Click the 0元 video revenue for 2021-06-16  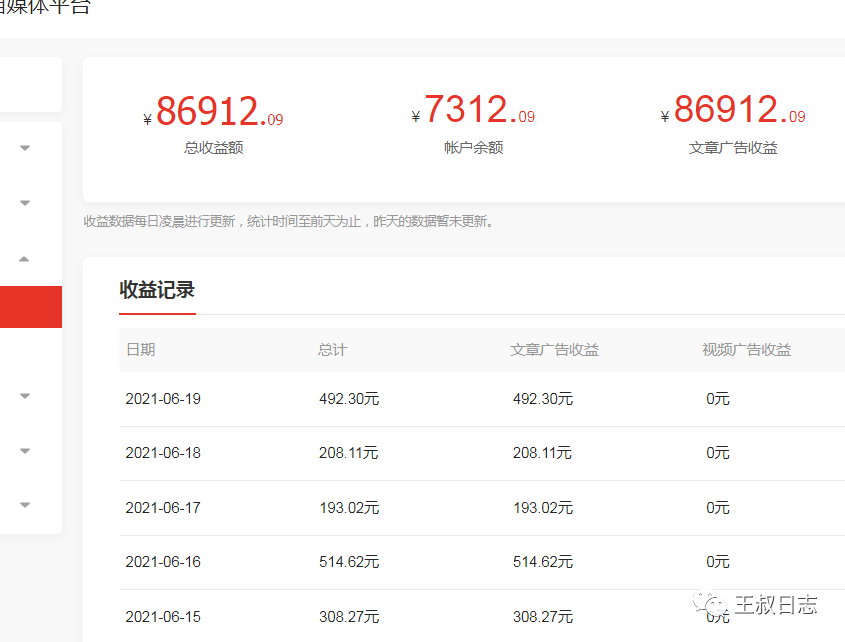(x=718, y=562)
